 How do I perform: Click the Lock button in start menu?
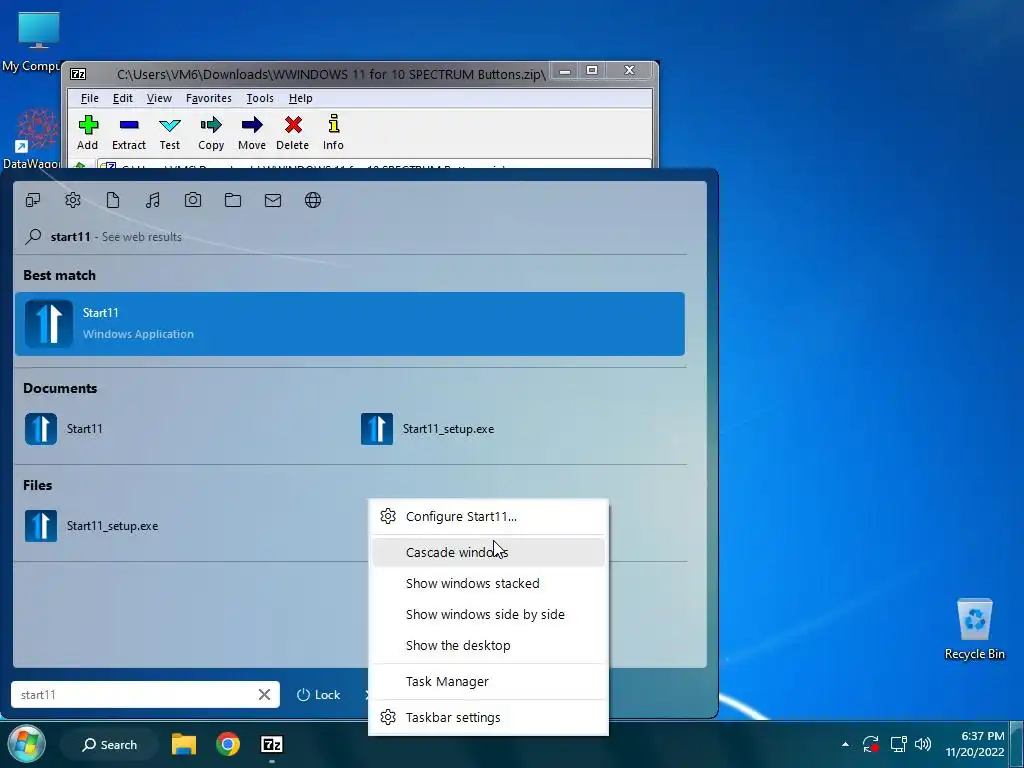coord(319,695)
